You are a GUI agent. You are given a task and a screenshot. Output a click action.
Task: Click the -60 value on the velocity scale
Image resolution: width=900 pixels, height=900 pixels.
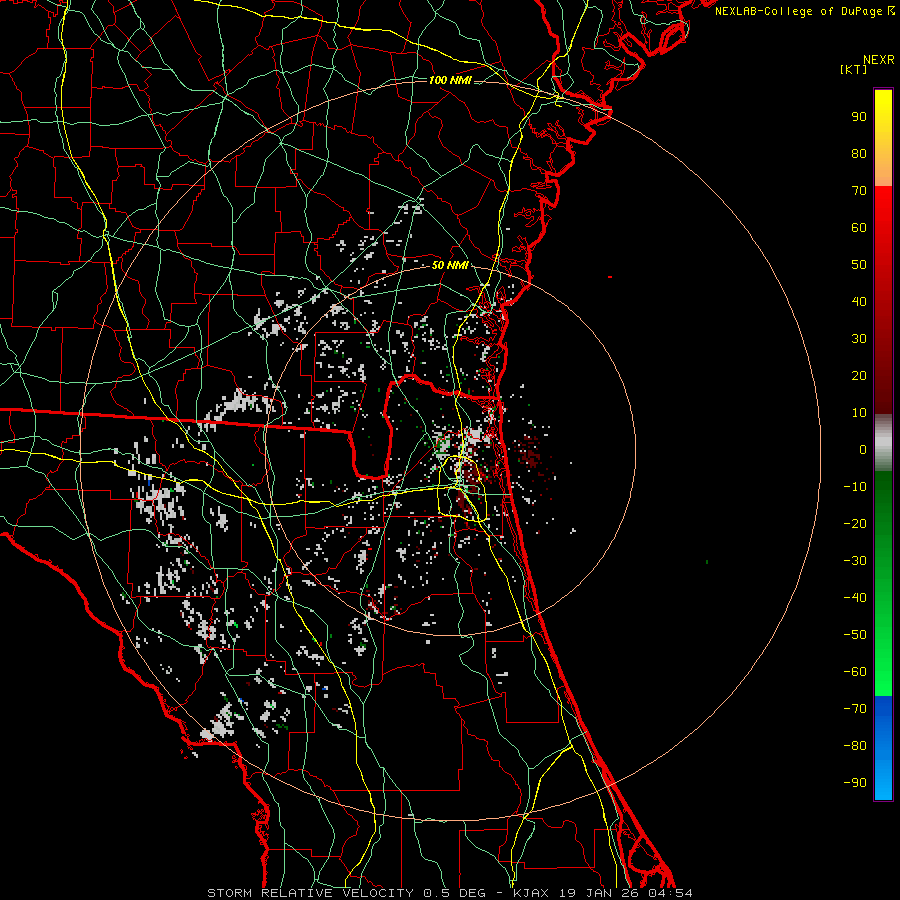[x=855, y=672]
